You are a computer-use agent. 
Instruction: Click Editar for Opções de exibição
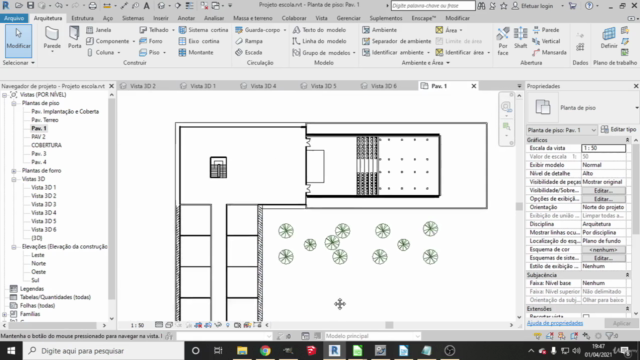point(603,199)
